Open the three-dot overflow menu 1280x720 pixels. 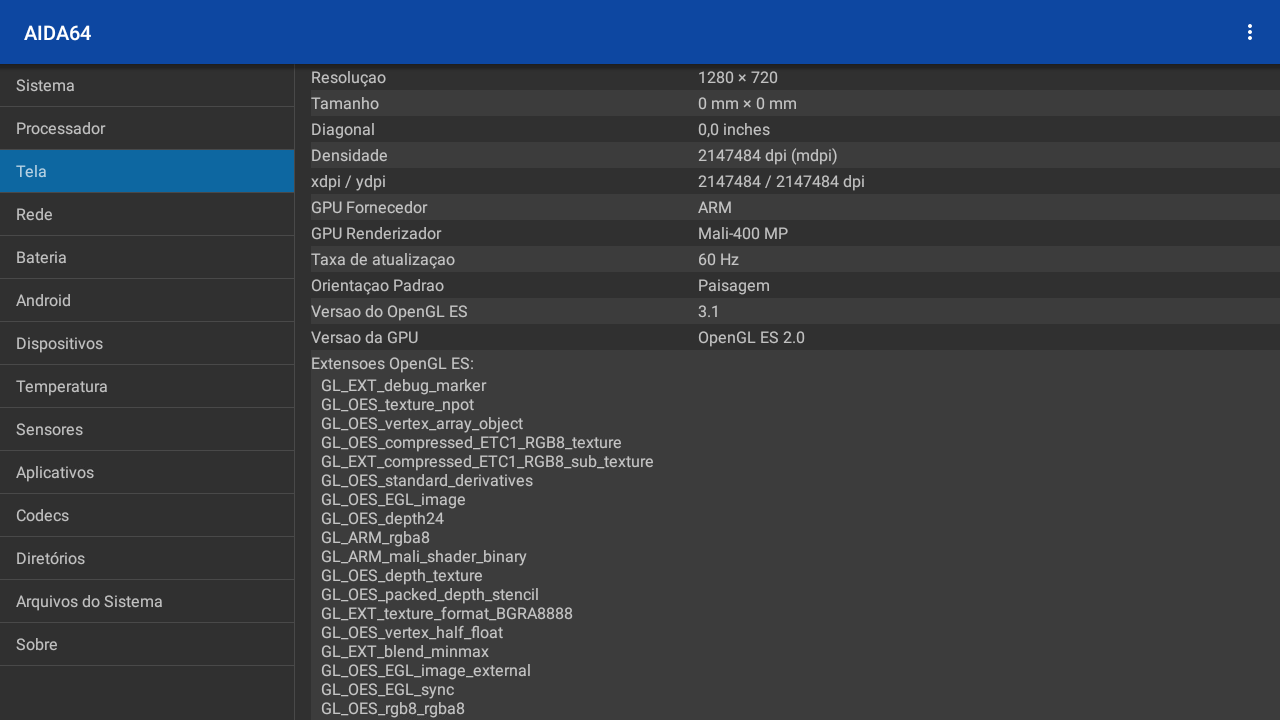1249,32
